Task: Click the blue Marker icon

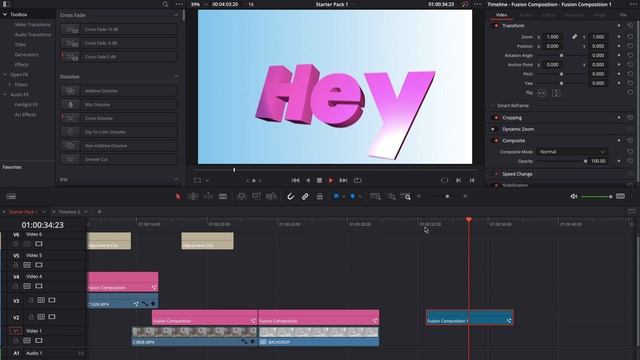Action: [x=353, y=196]
